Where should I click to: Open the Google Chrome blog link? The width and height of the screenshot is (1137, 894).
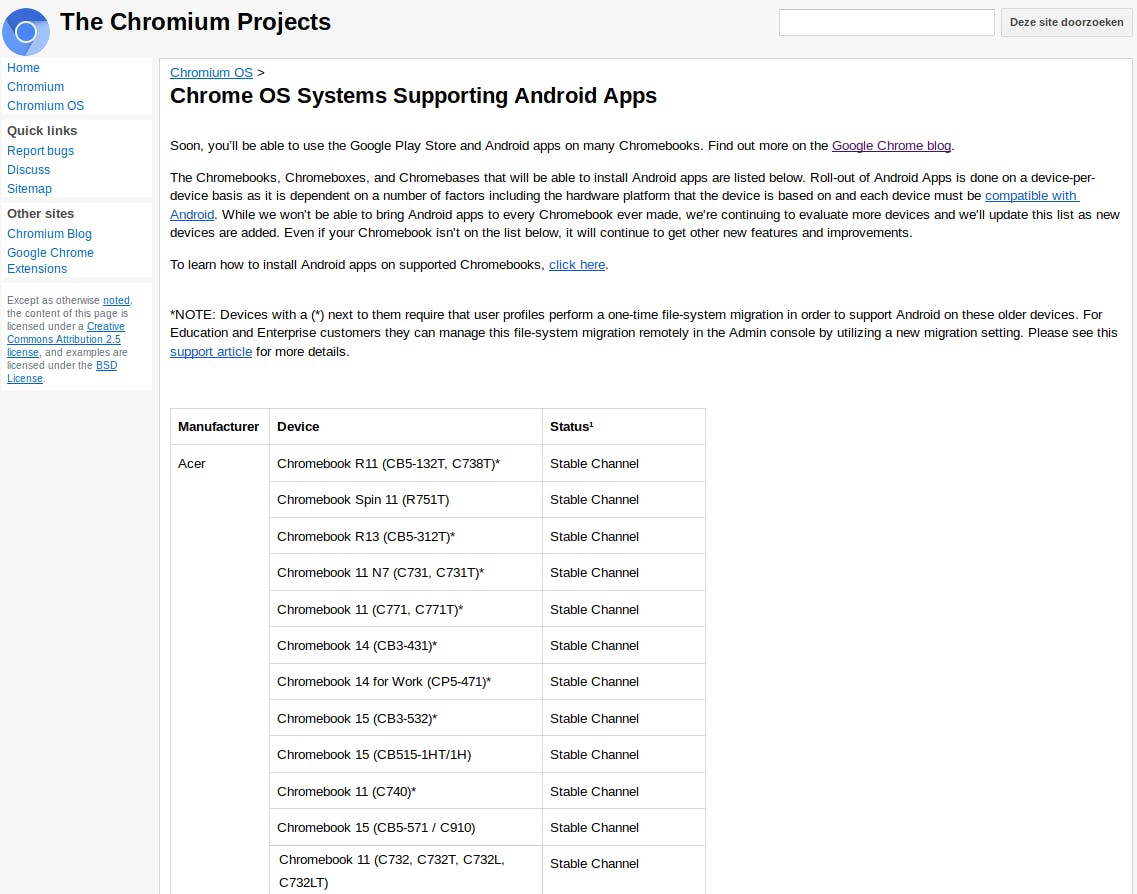[x=891, y=146]
